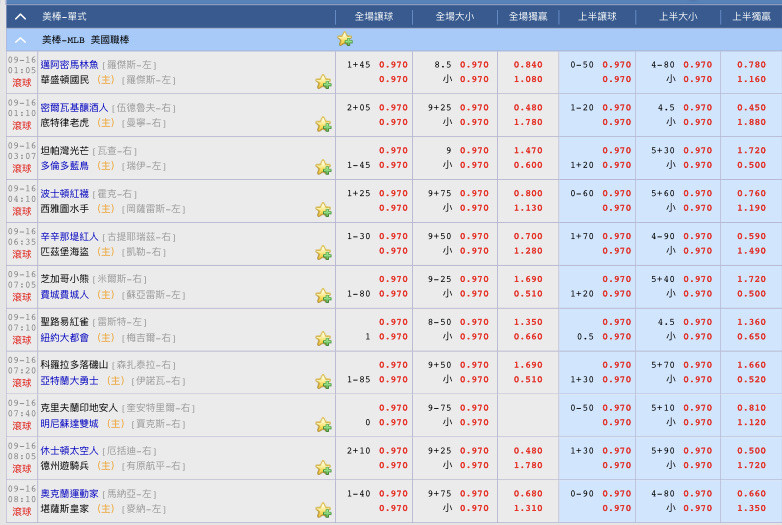Open the 明尼蘇達雙城 team link
Screen dimensions: 782x525
coord(69,423)
